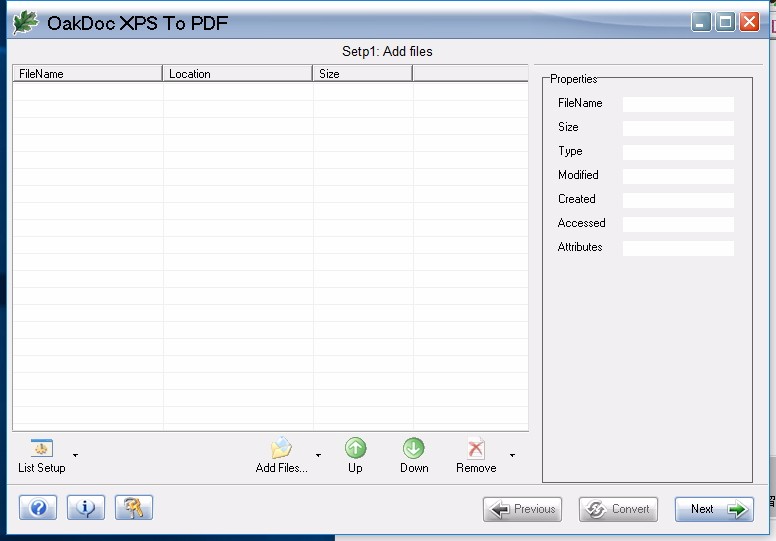Click the FileName property field
Image resolution: width=776 pixels, height=541 pixels.
(678, 104)
